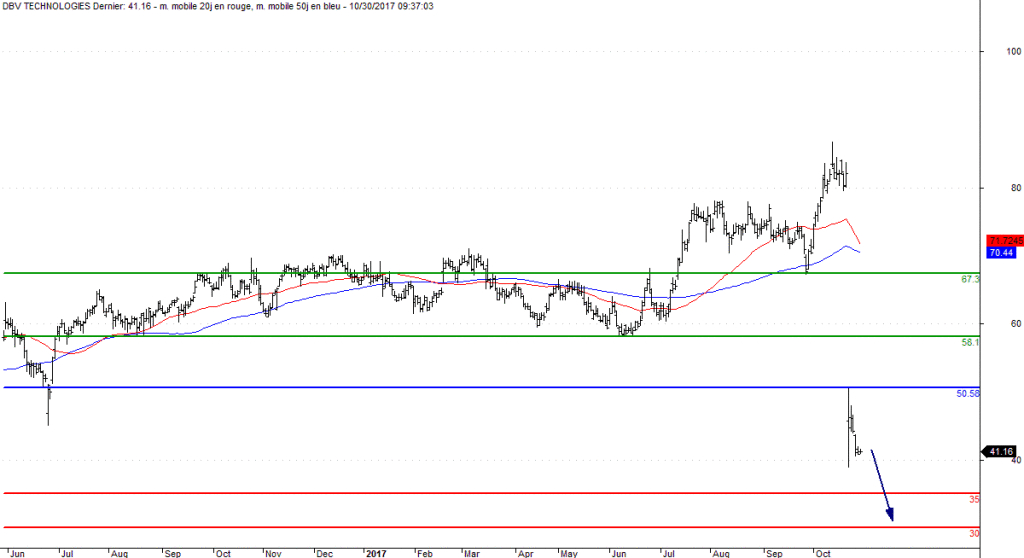
Task: Select the Feb marker on the time axis
Action: coord(425,552)
